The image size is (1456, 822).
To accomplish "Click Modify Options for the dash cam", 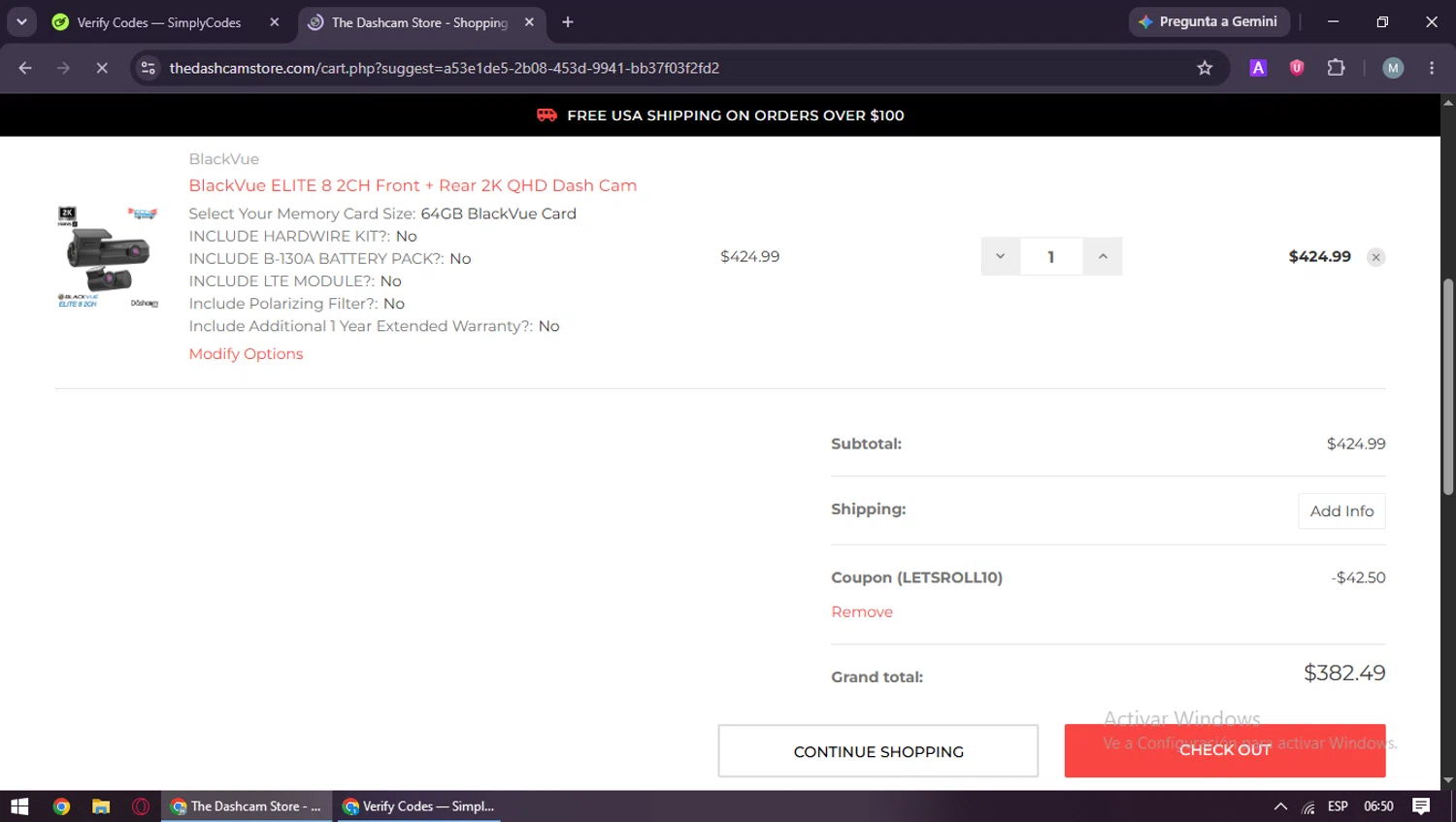I will [246, 354].
